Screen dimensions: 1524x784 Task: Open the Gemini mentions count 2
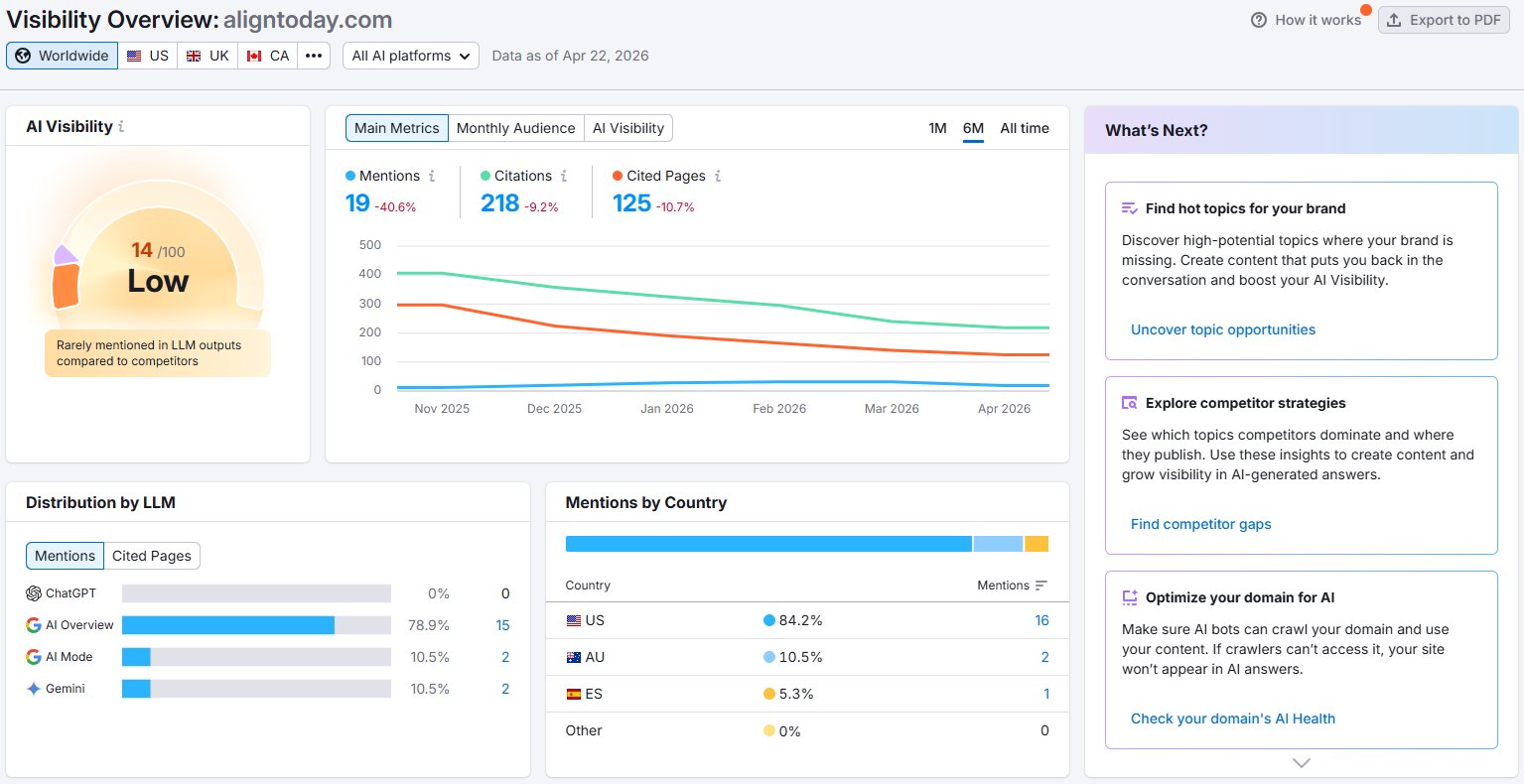[505, 689]
